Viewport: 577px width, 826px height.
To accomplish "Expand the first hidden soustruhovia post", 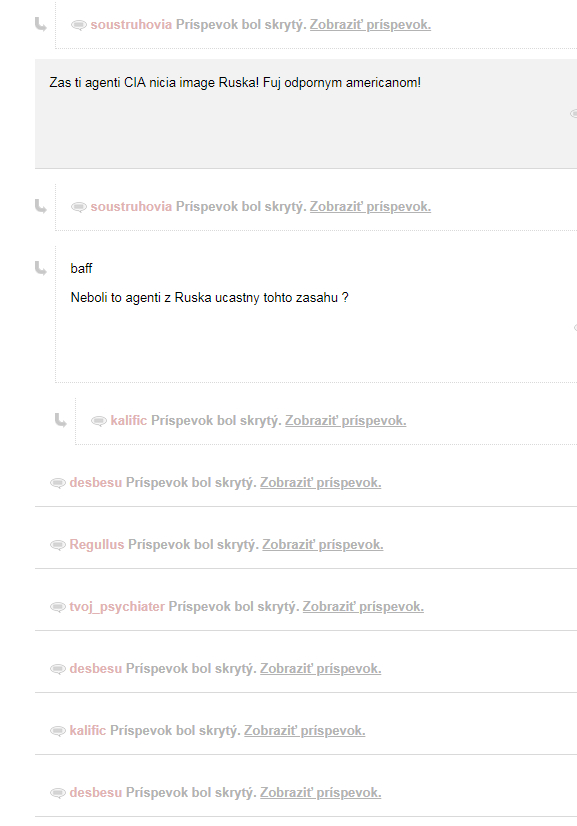I will (x=370, y=24).
